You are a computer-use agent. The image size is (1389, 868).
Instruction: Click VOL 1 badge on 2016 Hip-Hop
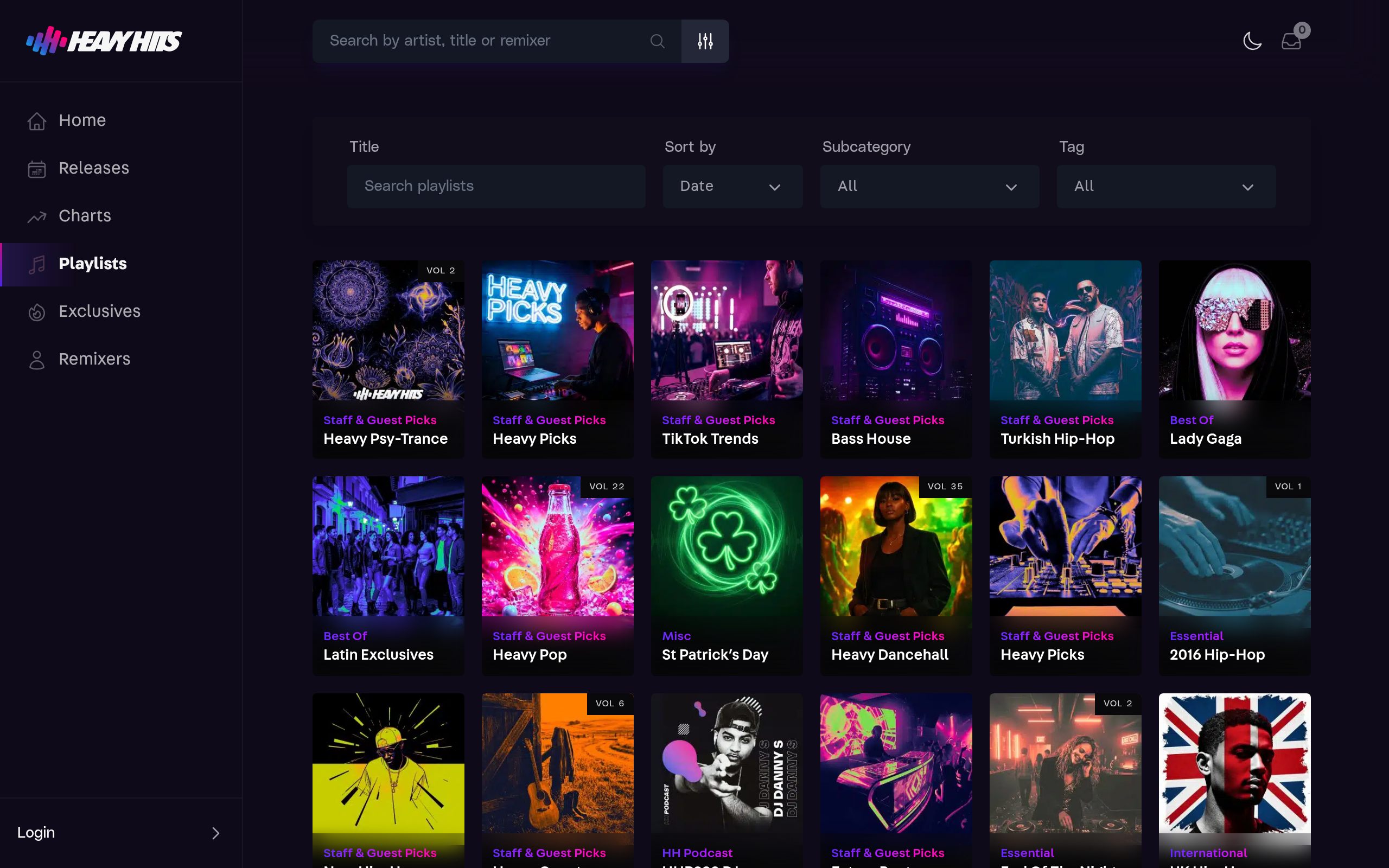coord(1288,486)
